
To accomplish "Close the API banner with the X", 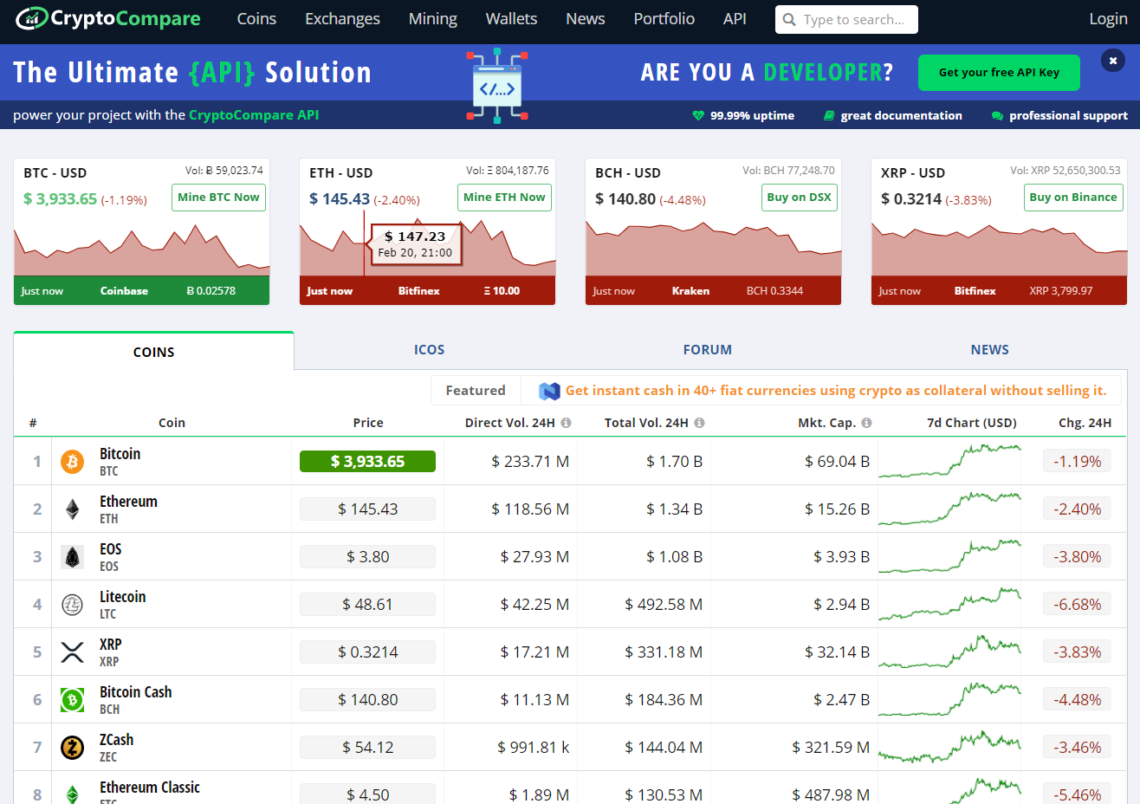I will click(1112, 60).
